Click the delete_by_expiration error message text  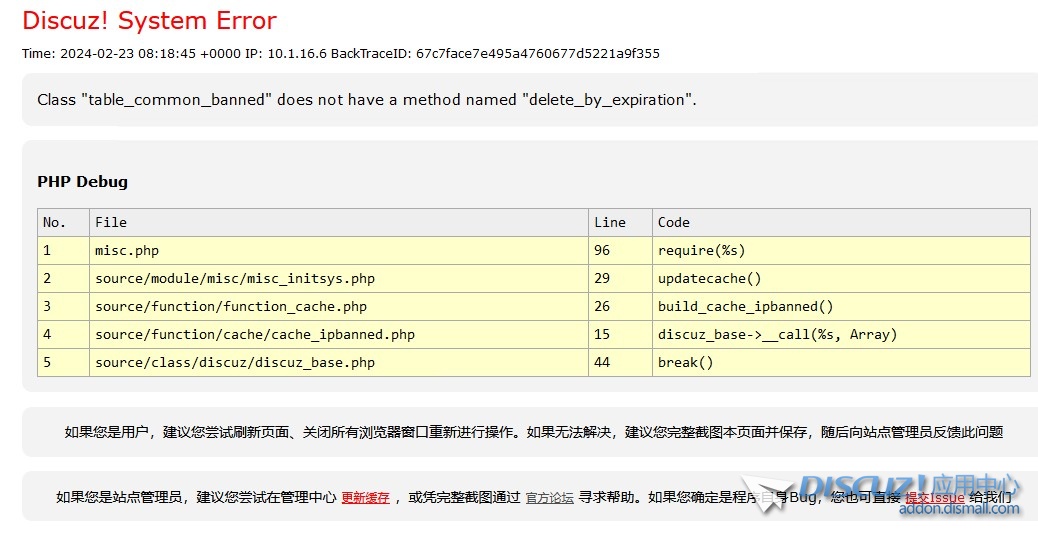[366, 100]
